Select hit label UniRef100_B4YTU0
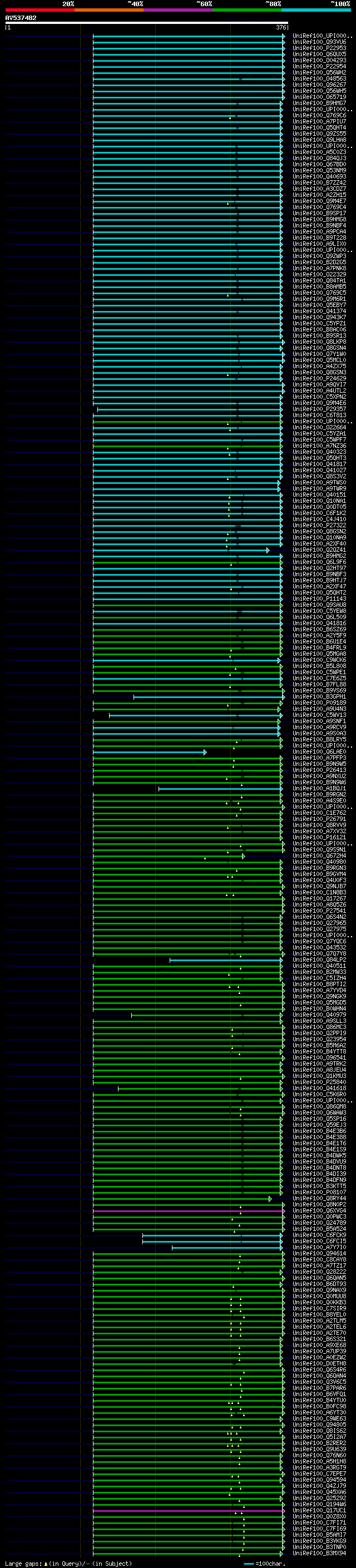The height and width of the screenshot is (1568, 356). (319, 1400)
